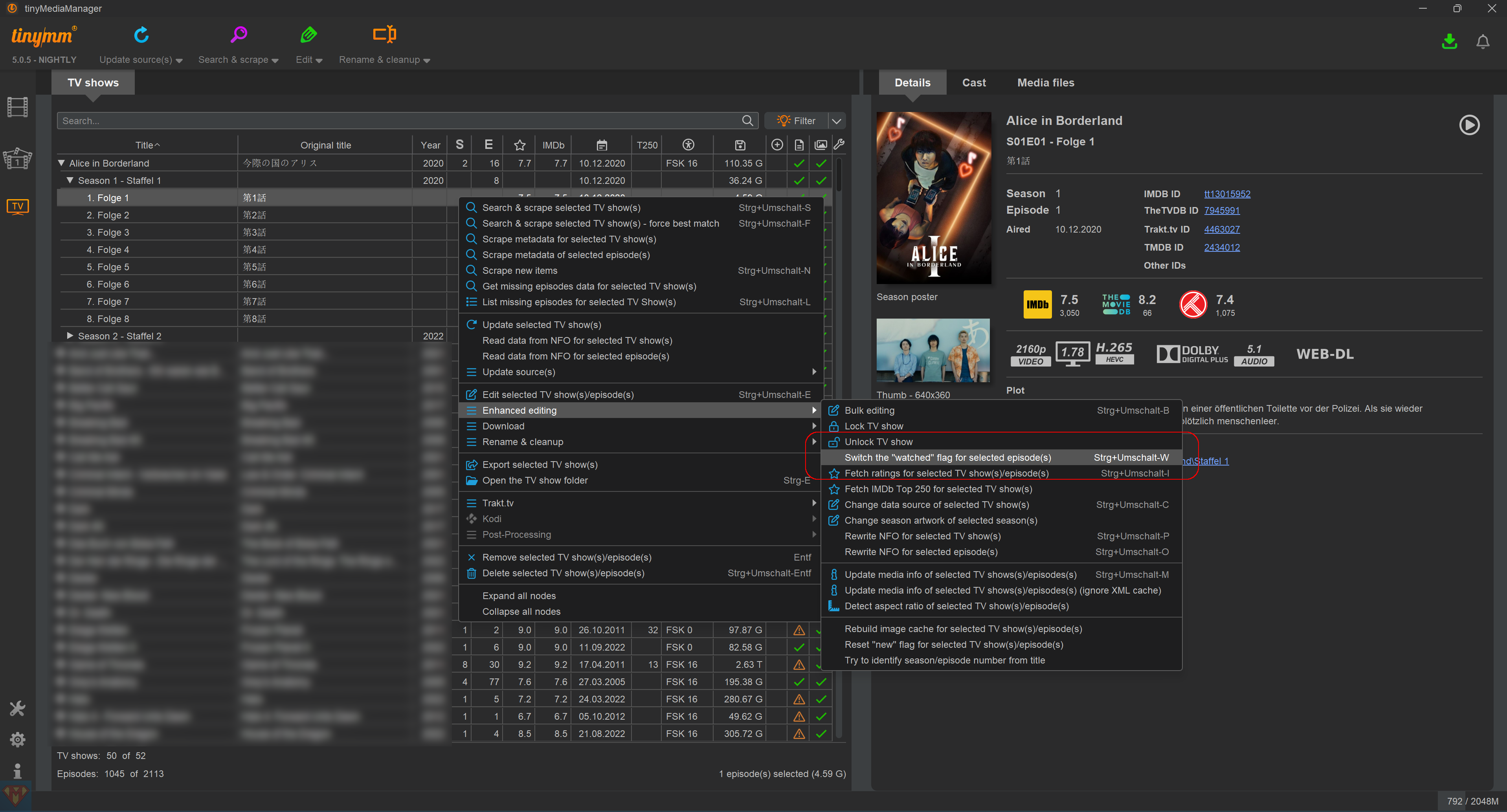
Task: Click the episode thumb image
Action: click(x=932, y=350)
